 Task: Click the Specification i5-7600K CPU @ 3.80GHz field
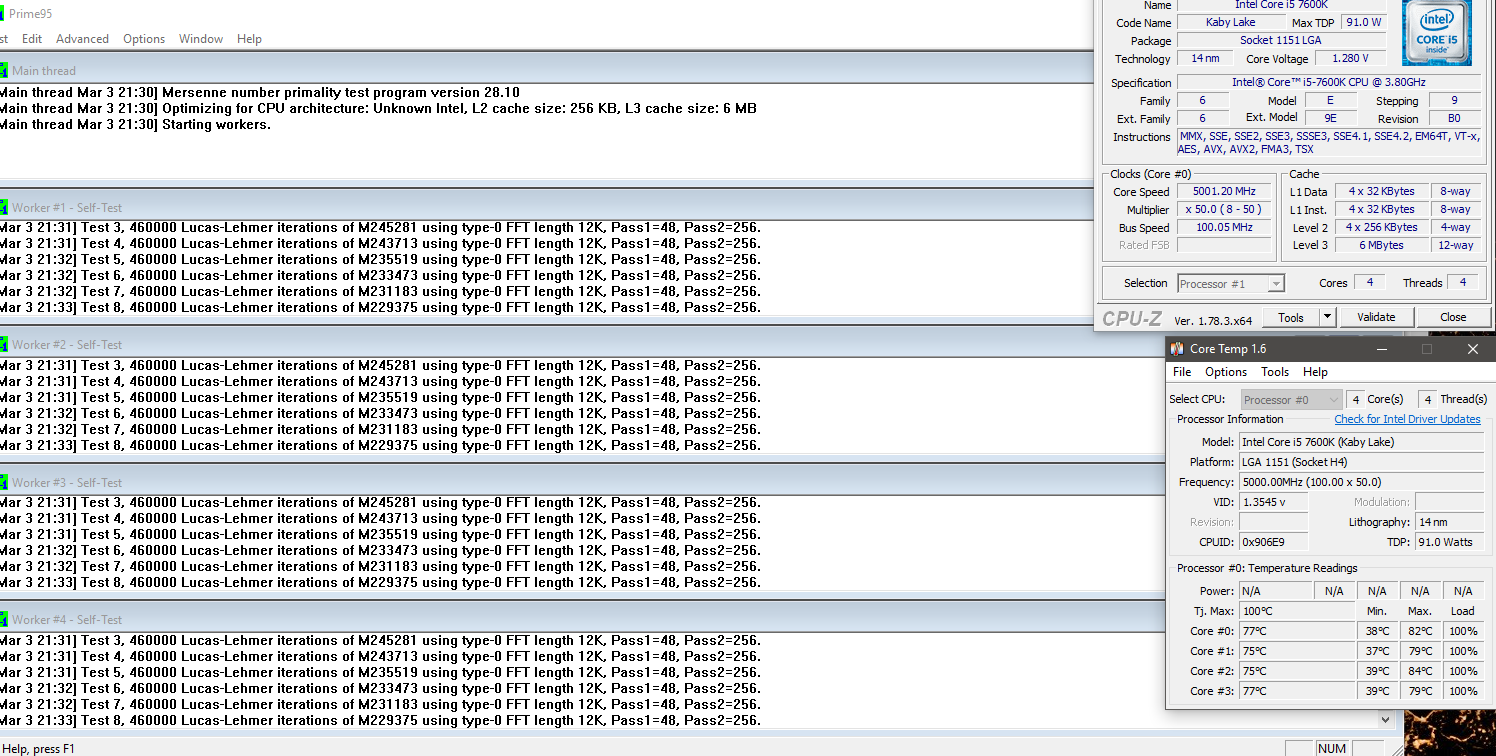point(1328,83)
